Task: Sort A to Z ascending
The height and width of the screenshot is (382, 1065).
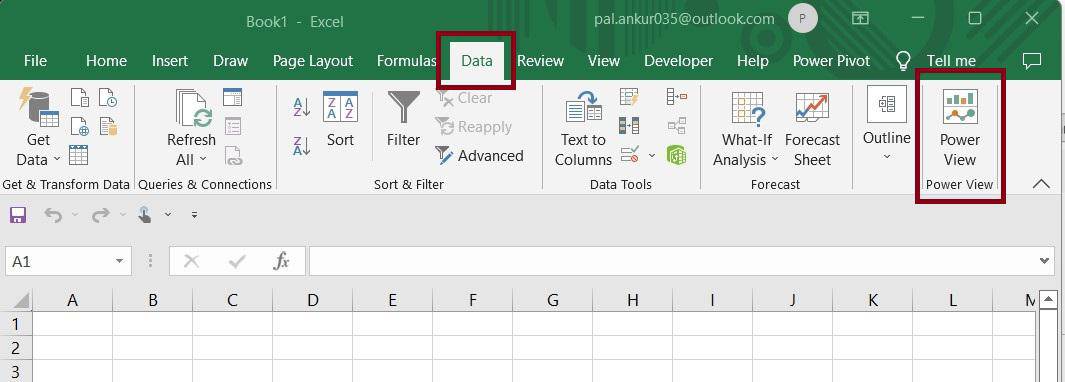Action: coord(302,107)
